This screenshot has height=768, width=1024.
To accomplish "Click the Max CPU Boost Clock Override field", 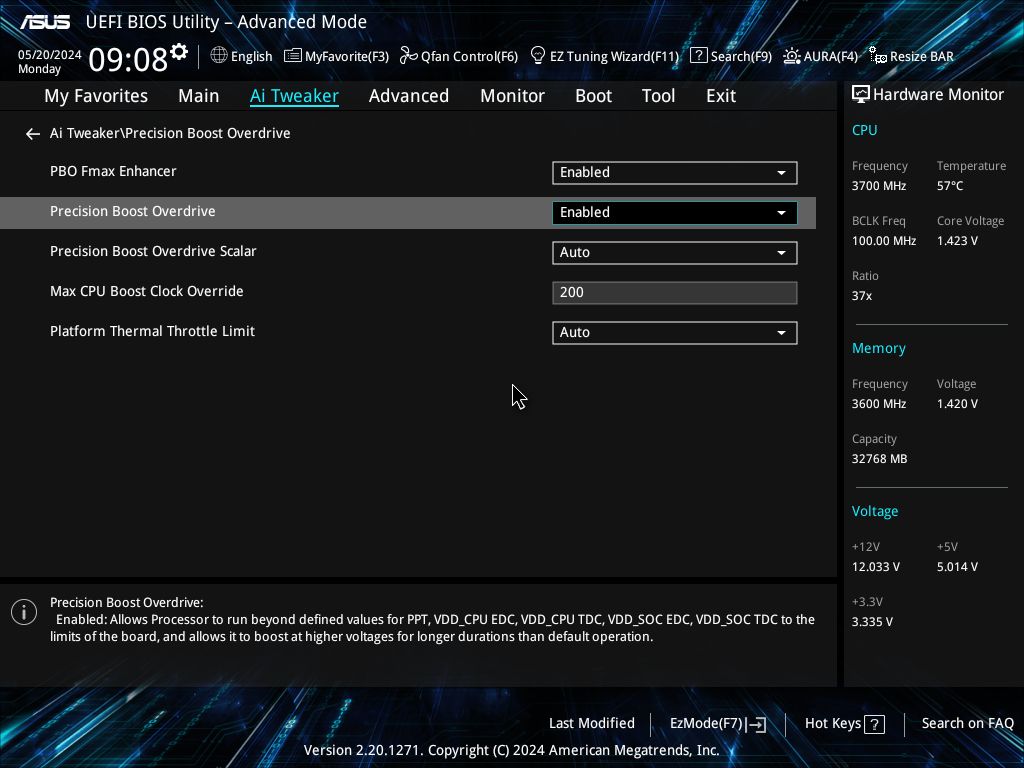I will tap(675, 293).
